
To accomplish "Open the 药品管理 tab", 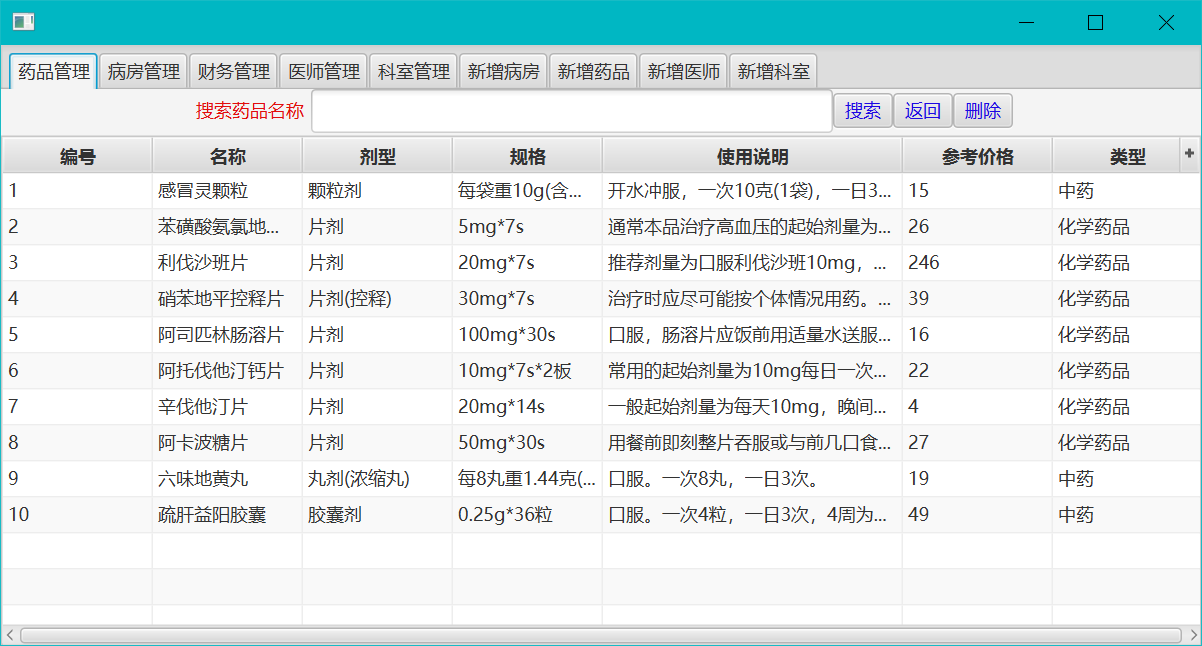I will click(x=54, y=72).
